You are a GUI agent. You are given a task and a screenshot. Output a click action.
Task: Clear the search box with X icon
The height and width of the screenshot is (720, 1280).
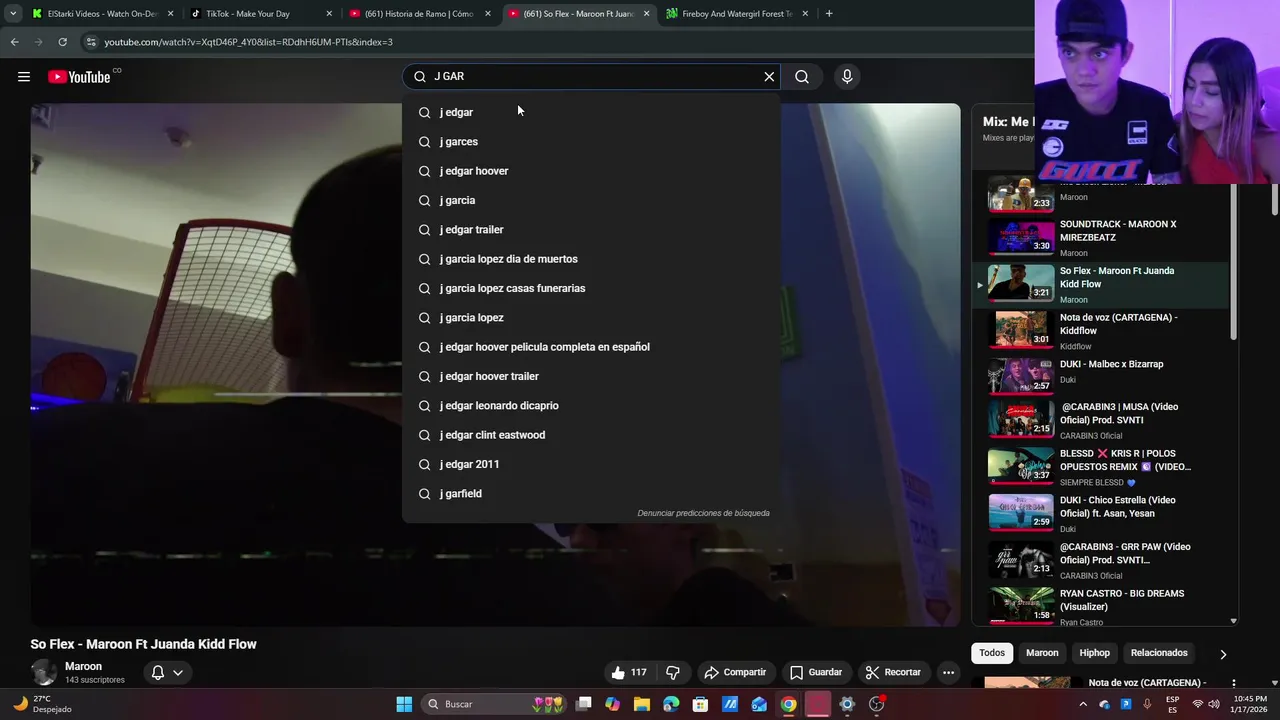(769, 77)
